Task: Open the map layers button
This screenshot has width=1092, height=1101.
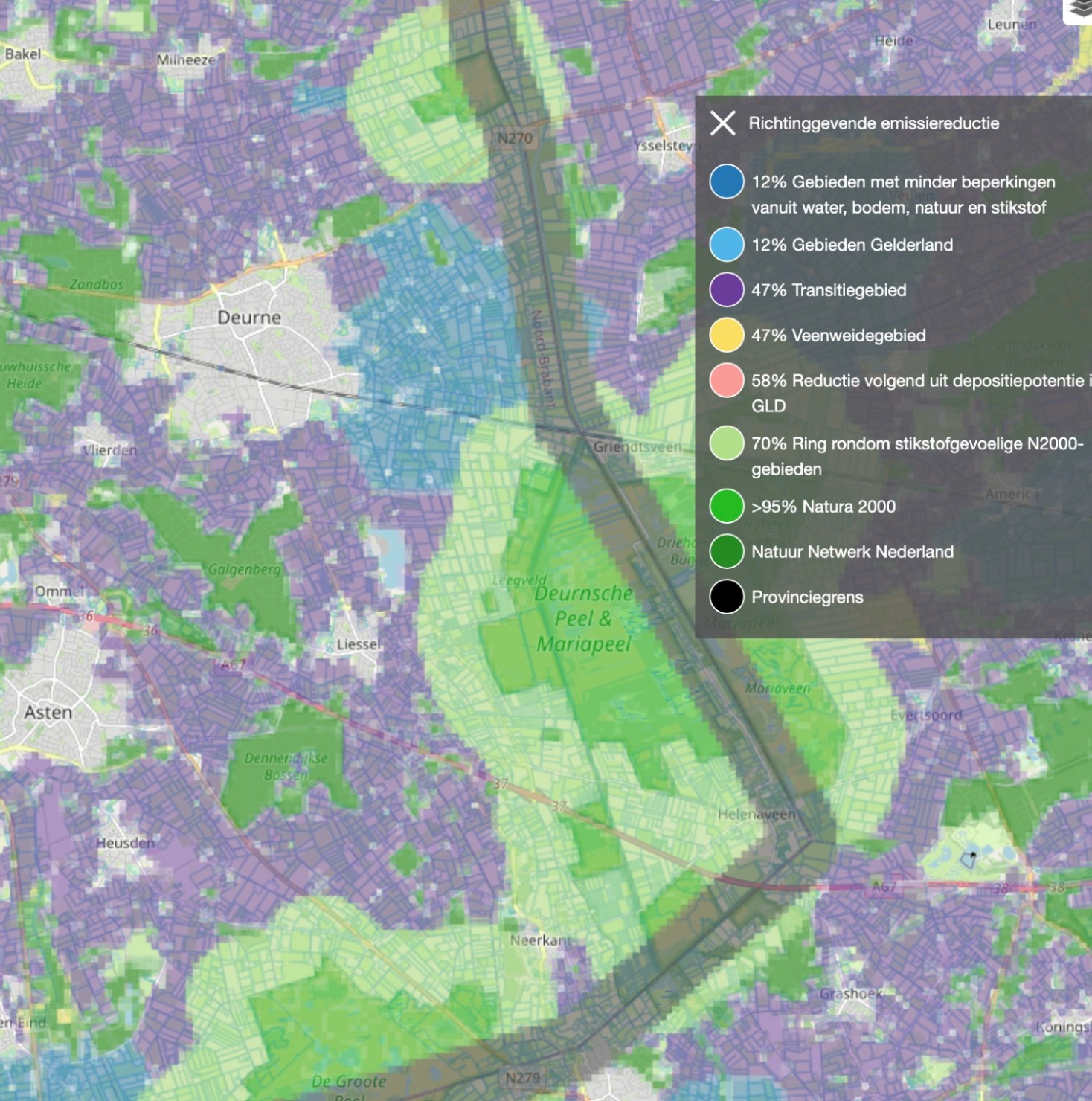Action: [1079, 10]
